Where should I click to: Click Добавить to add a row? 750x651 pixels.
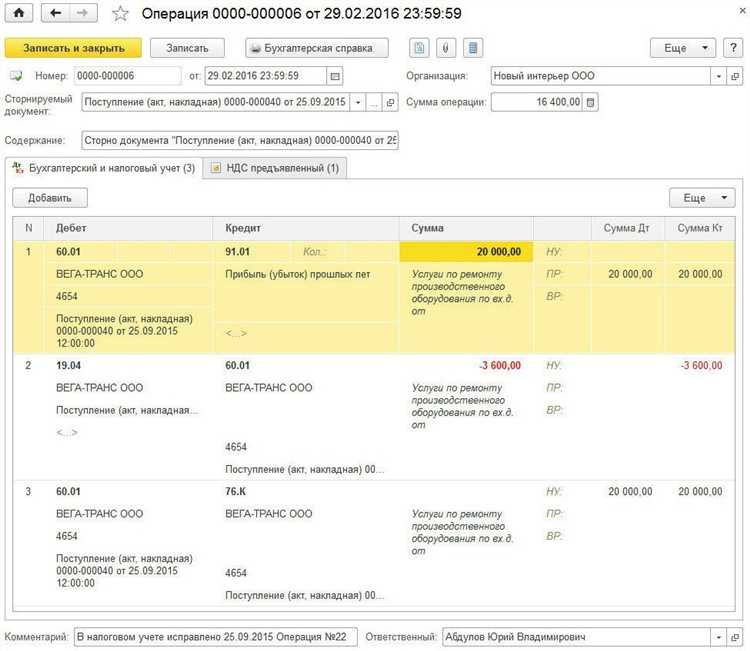click(x=50, y=198)
